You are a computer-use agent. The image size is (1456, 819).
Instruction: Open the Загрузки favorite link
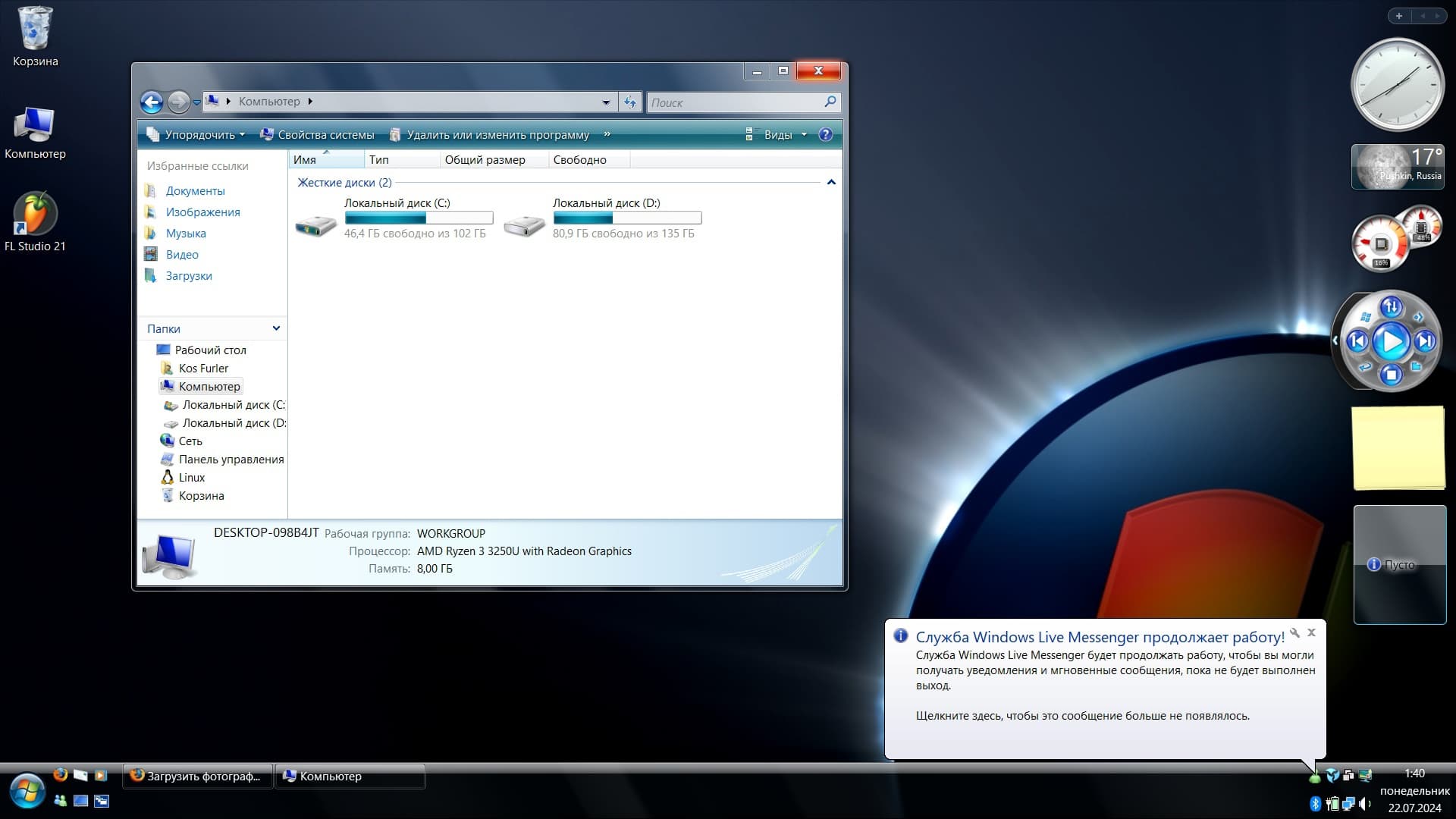coord(189,276)
